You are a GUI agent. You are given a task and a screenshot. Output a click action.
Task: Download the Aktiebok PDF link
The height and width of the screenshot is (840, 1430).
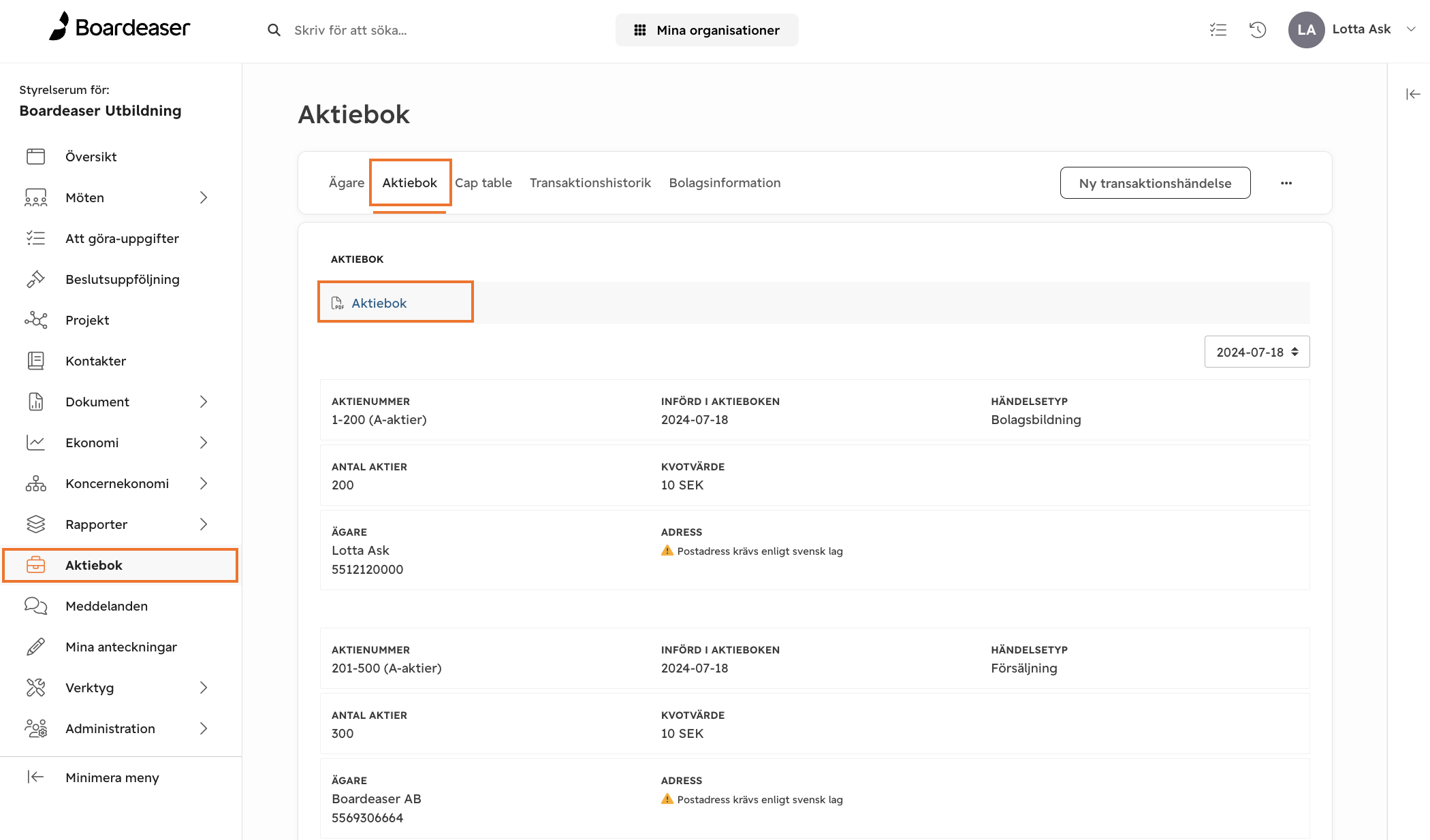[x=379, y=303]
